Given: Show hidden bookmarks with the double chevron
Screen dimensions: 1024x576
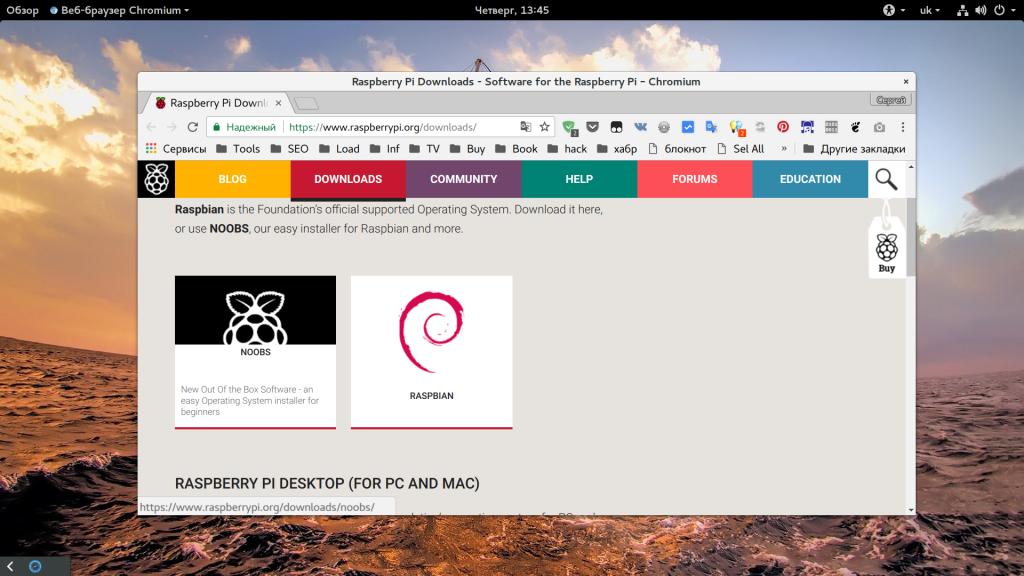Looking at the screenshot, I should click(784, 149).
